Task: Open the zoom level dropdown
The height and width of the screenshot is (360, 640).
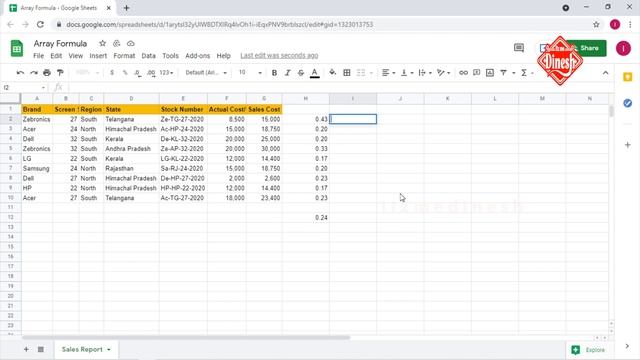Action: [x=87, y=73]
